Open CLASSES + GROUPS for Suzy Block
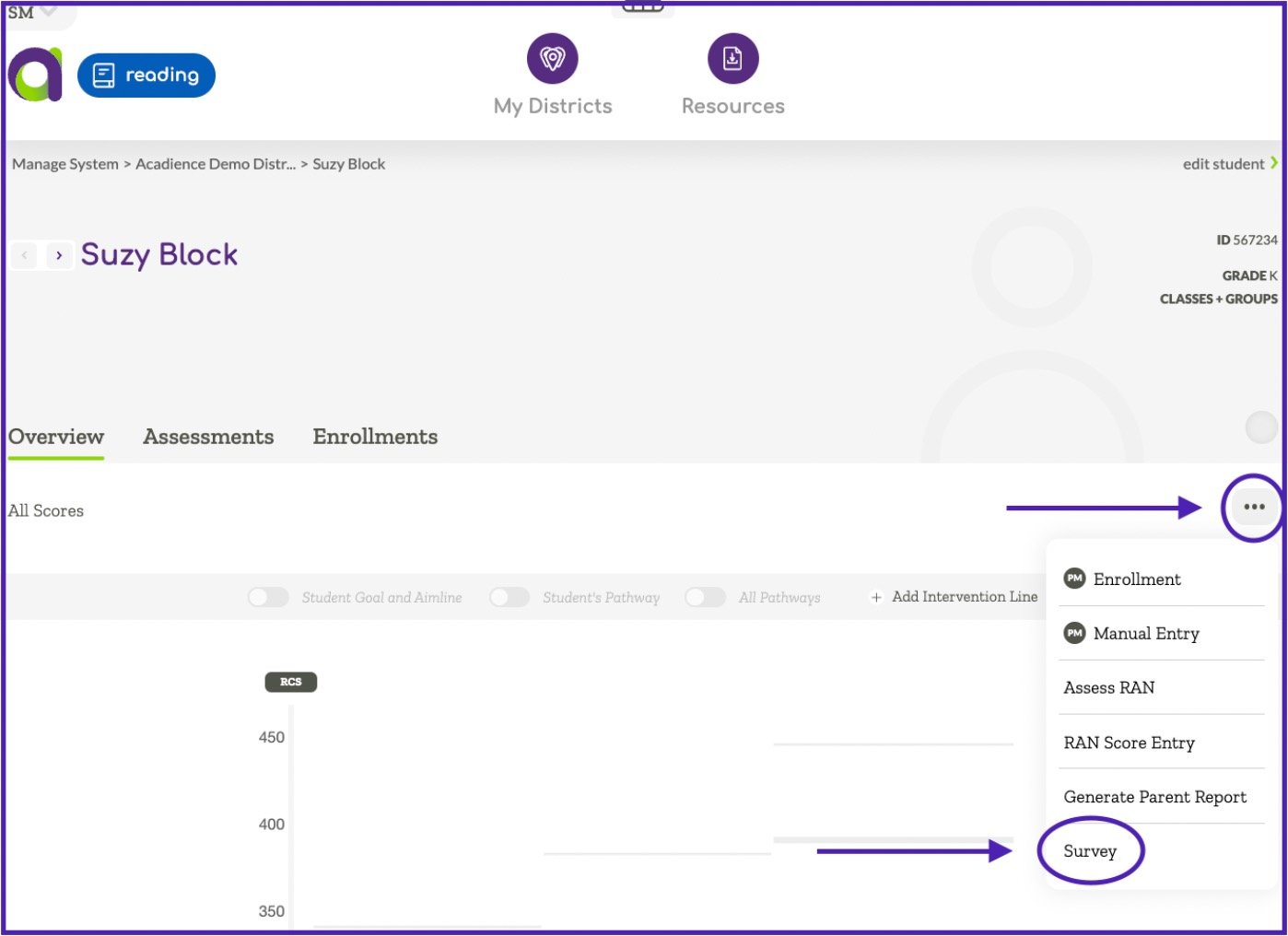 tap(1218, 298)
